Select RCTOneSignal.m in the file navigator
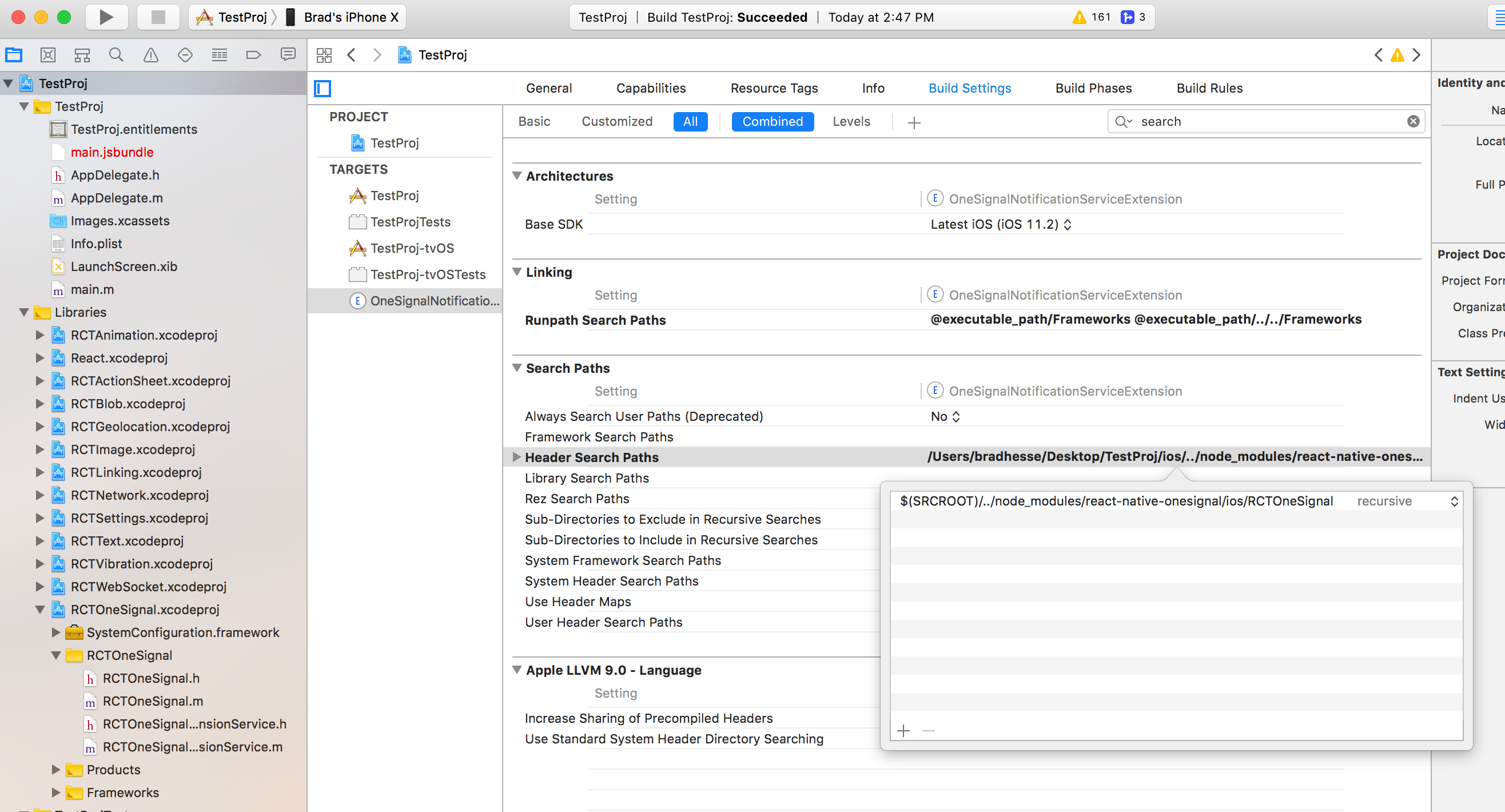The image size is (1505, 812). tap(153, 701)
